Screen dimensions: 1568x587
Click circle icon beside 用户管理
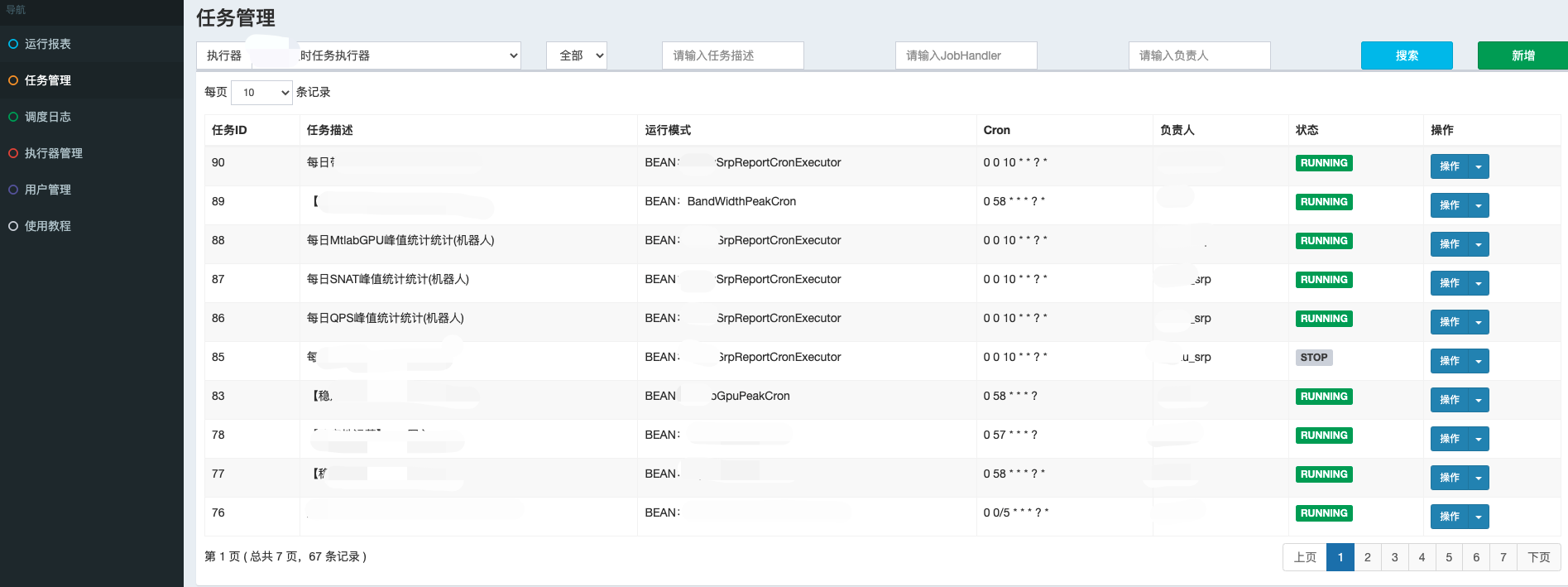pos(13,190)
